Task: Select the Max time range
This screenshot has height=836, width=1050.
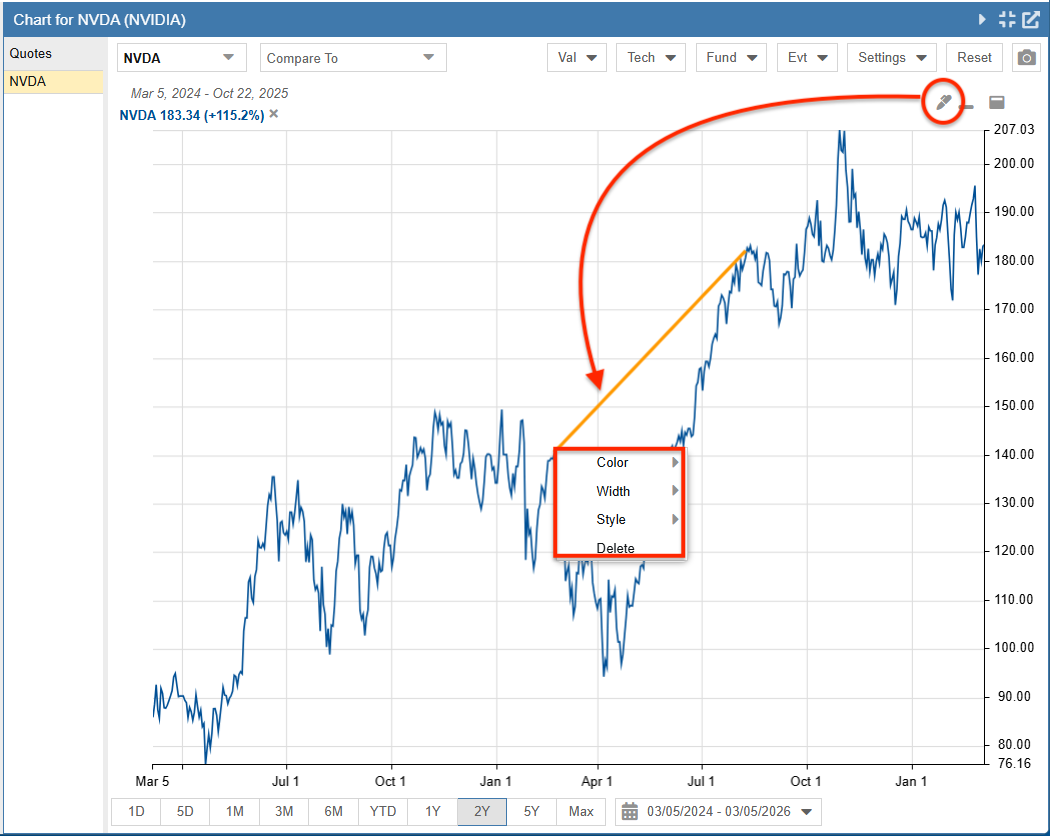Action: coord(581,812)
